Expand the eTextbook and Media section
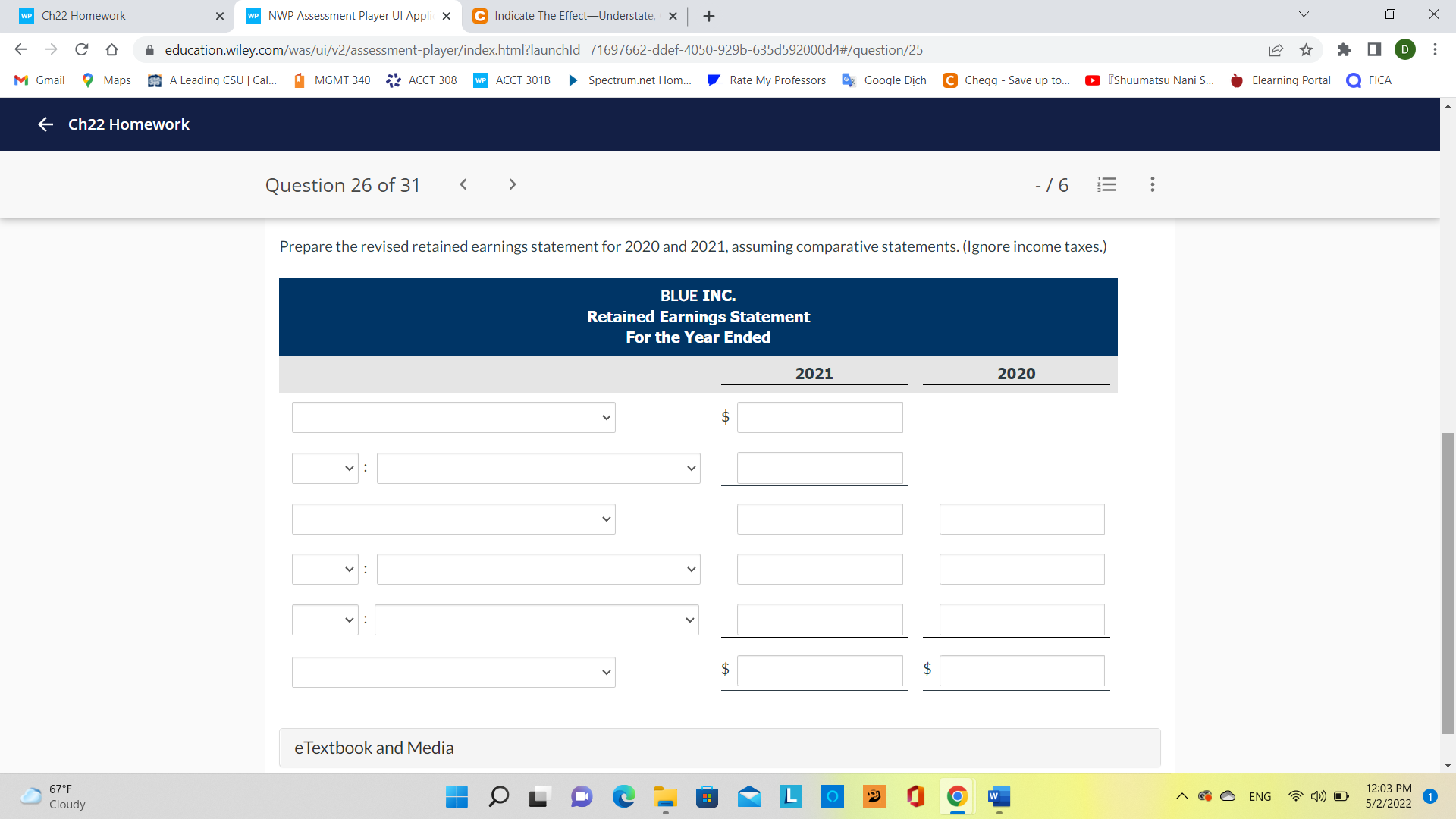This screenshot has height=819, width=1456. [x=374, y=747]
